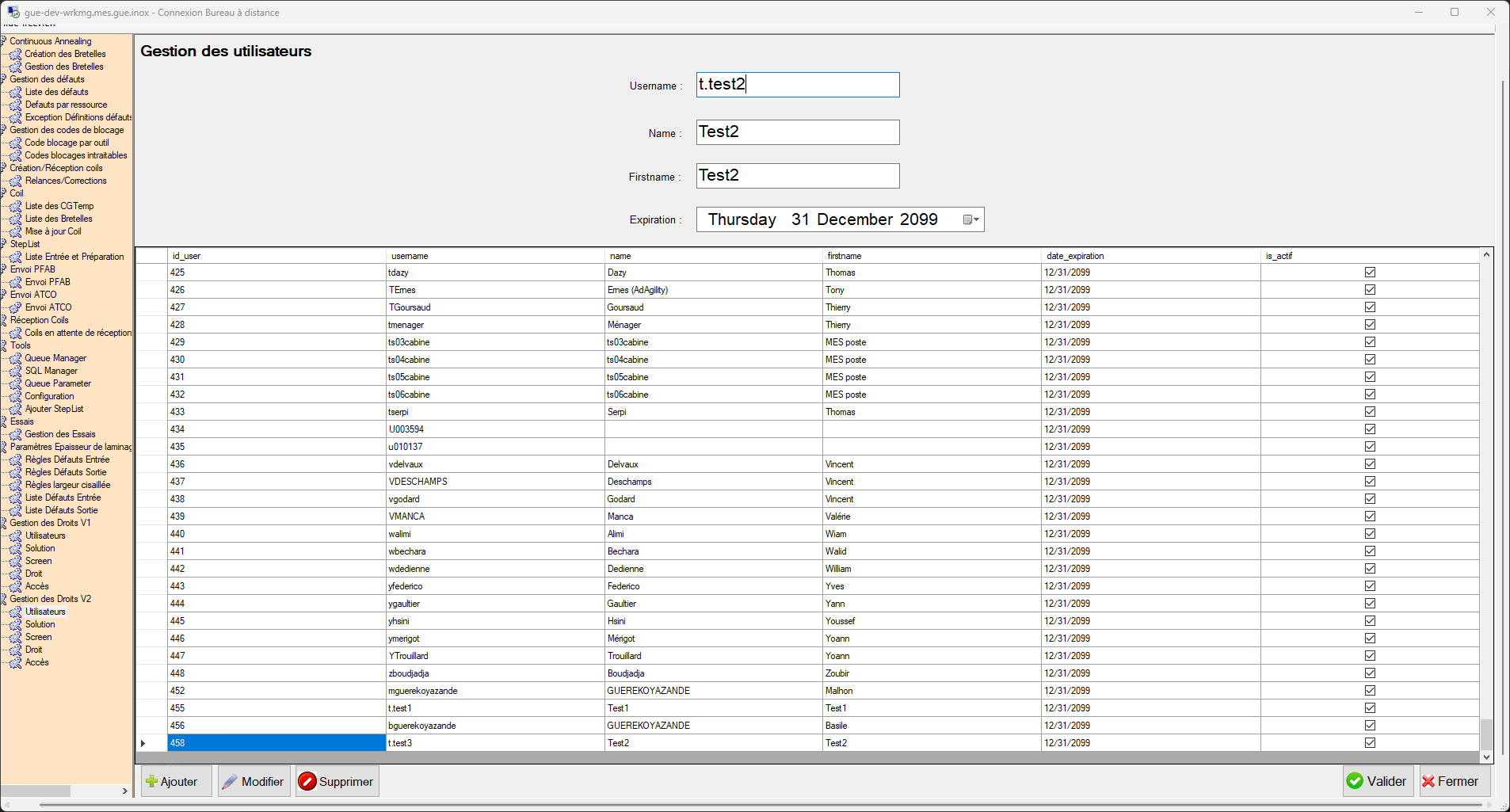Click the table's vertical scrollbar up arrow
The height and width of the screenshot is (812, 1510).
coord(1486,255)
